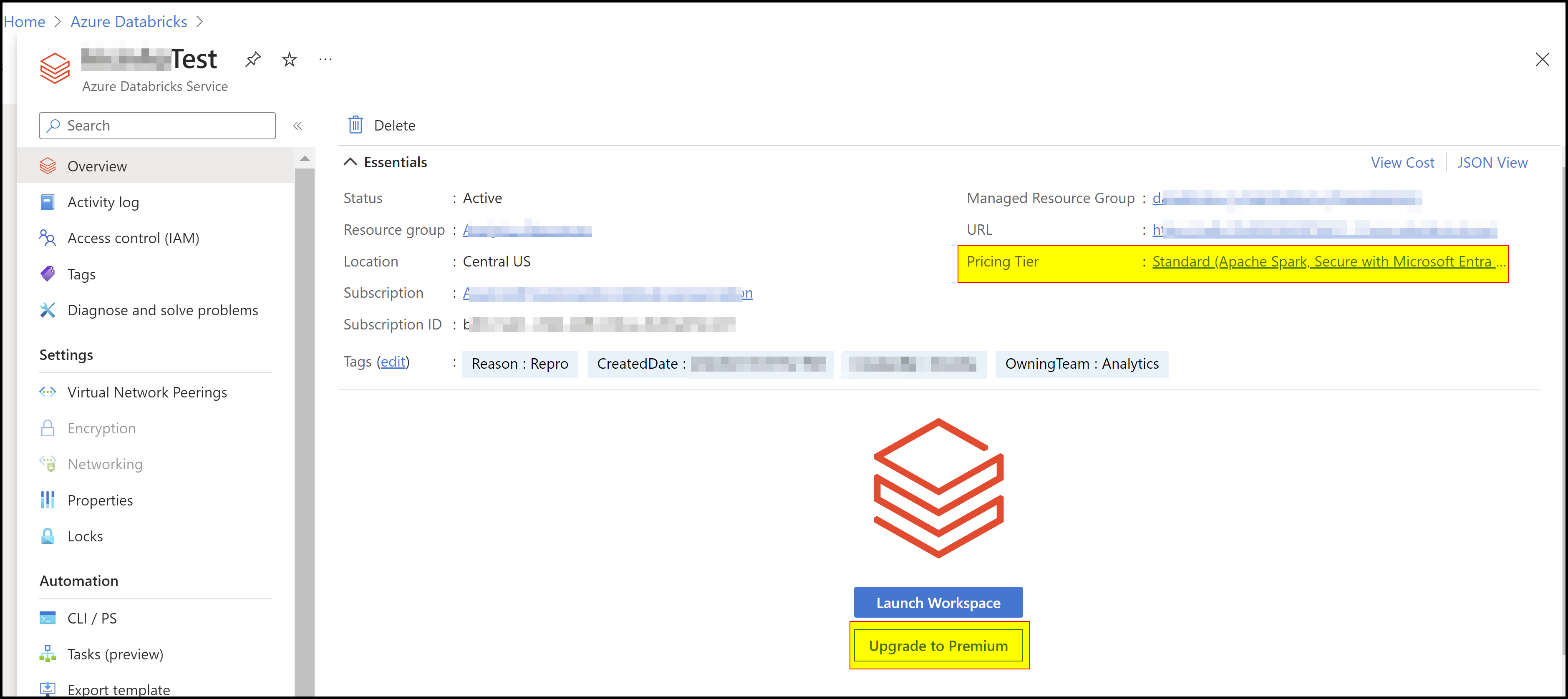
Task: Click the Networking icon
Action: 48,463
